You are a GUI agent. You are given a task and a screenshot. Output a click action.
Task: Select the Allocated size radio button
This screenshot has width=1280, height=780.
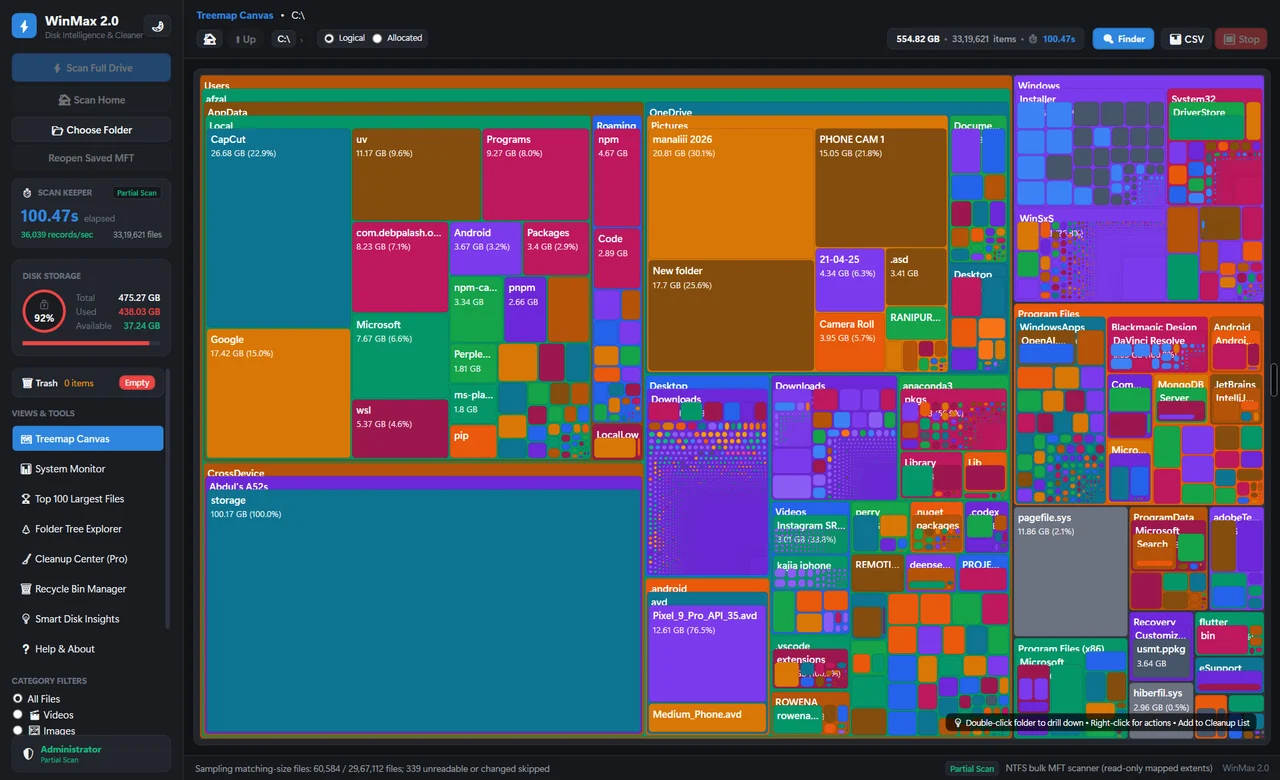pyautogui.click(x=377, y=39)
